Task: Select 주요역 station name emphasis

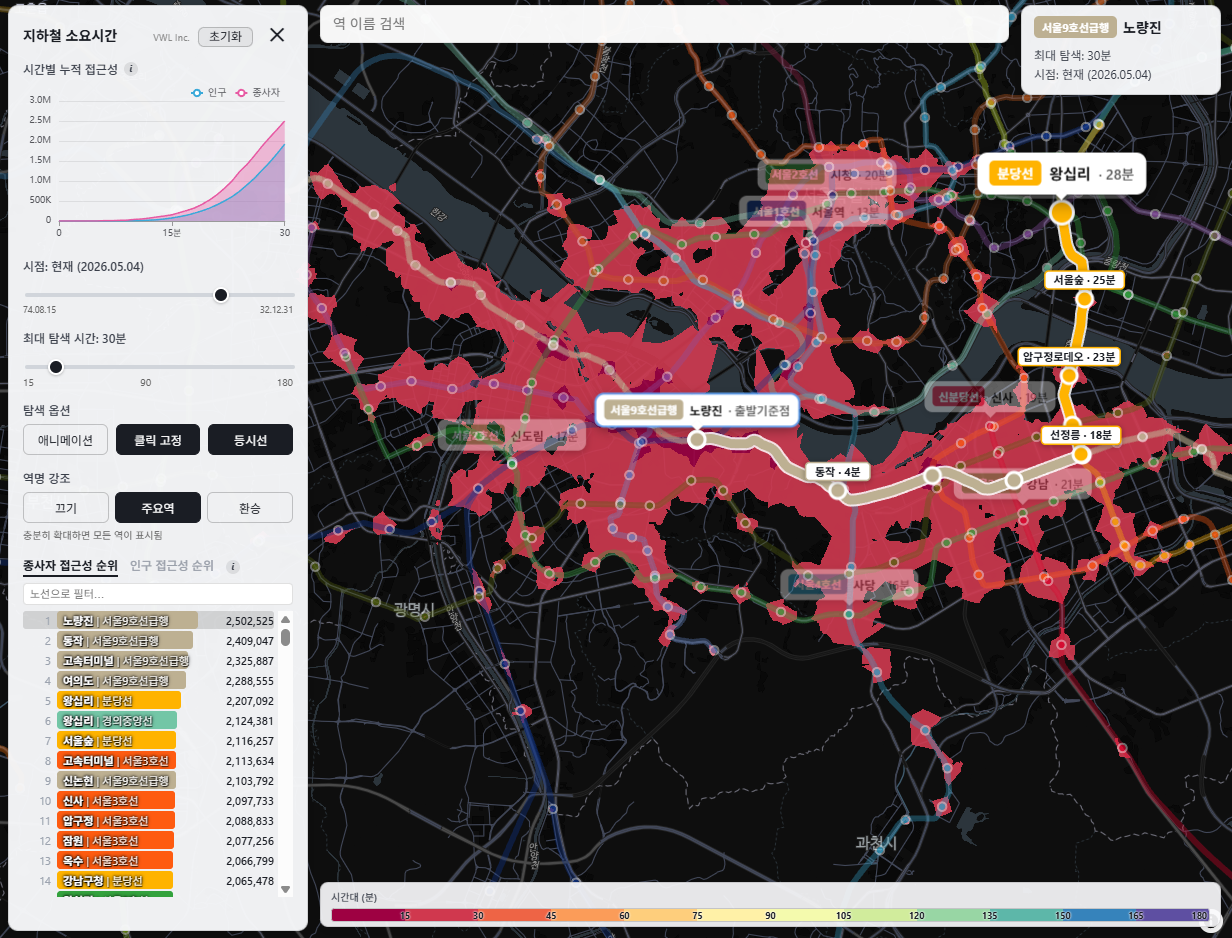Action: click(x=158, y=508)
